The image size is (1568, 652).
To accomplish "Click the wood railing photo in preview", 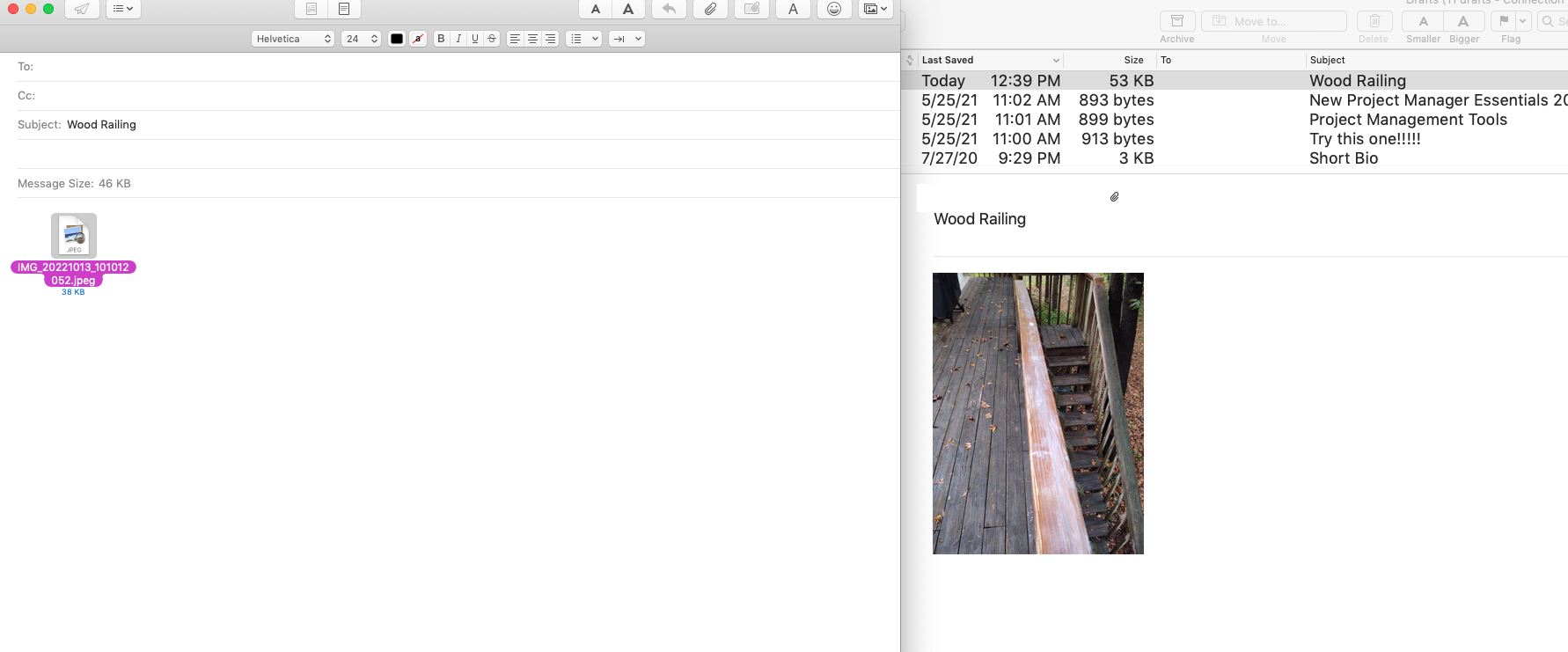I will tap(1038, 414).
